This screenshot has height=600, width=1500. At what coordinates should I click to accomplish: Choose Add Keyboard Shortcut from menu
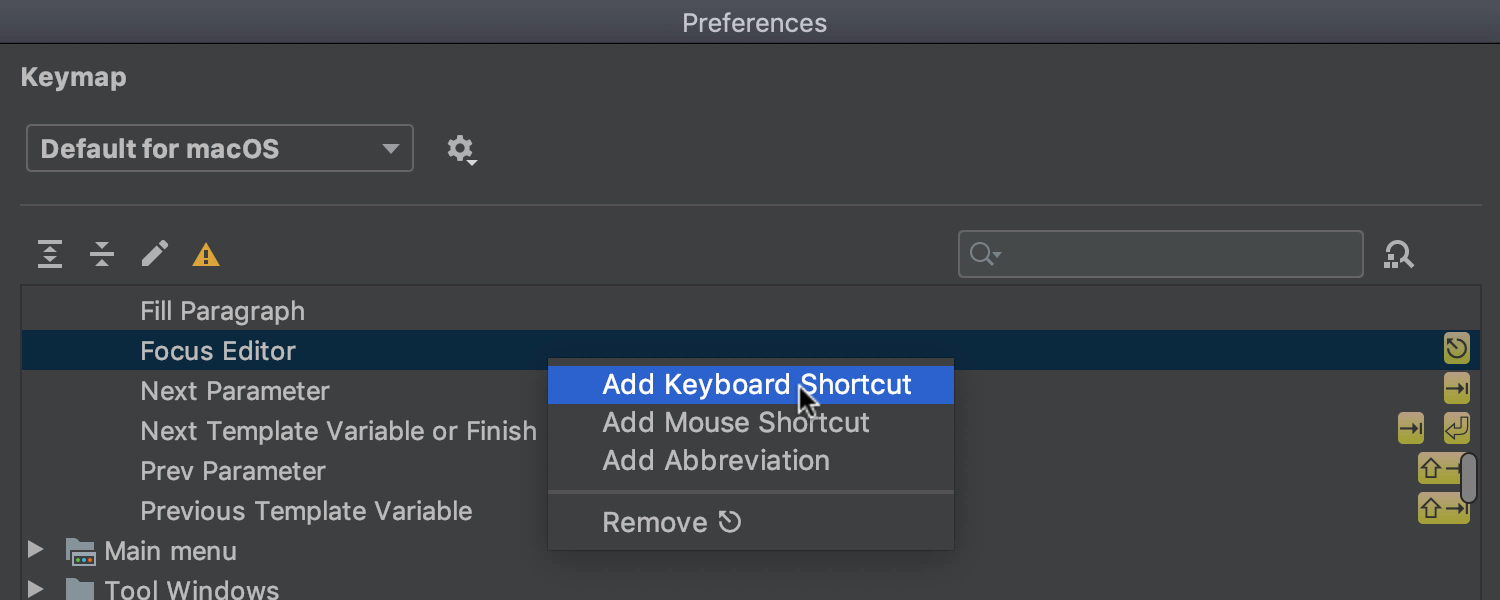tap(757, 385)
